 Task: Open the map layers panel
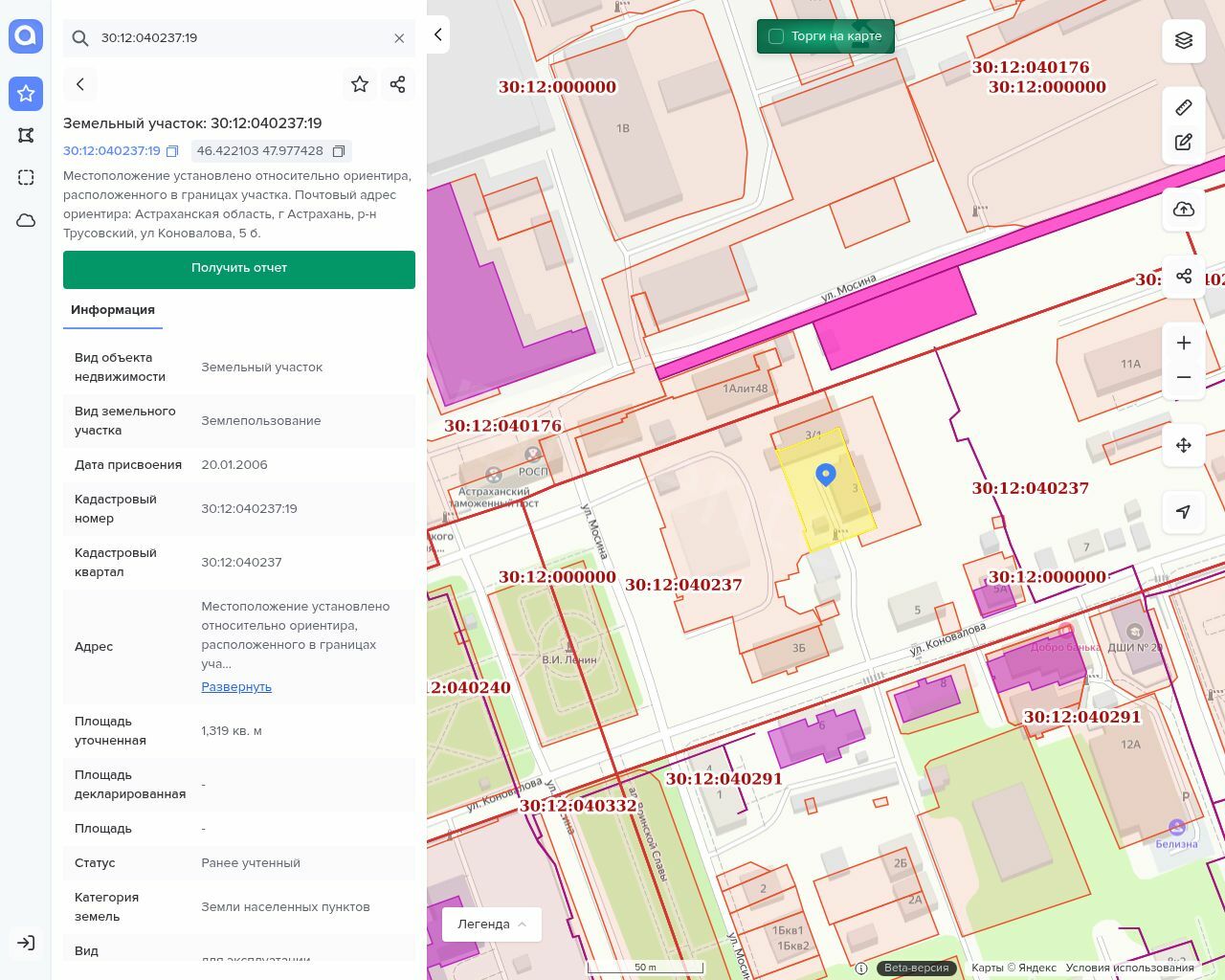[1184, 40]
